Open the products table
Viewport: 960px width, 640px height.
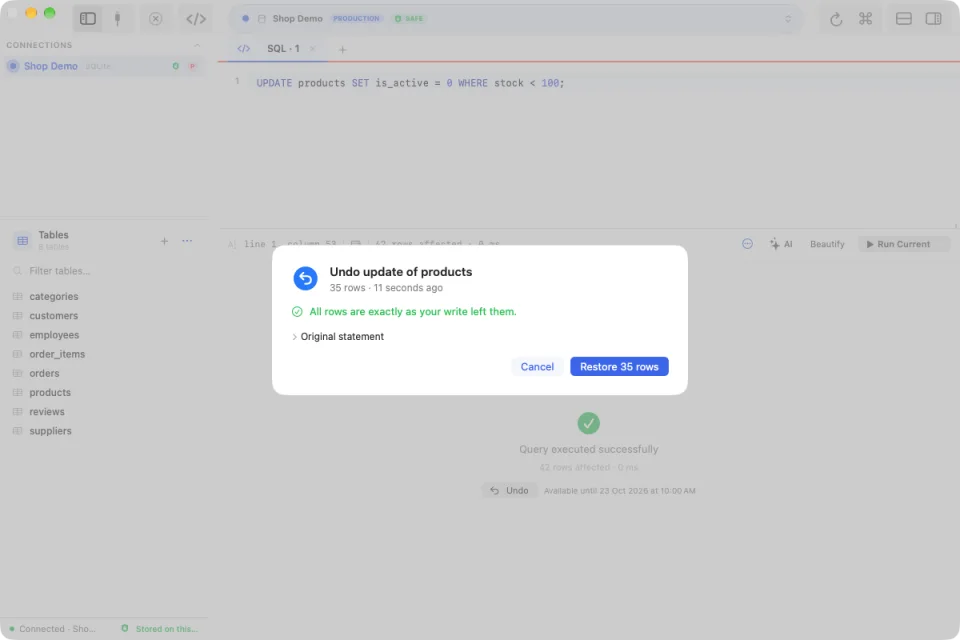pos(50,393)
